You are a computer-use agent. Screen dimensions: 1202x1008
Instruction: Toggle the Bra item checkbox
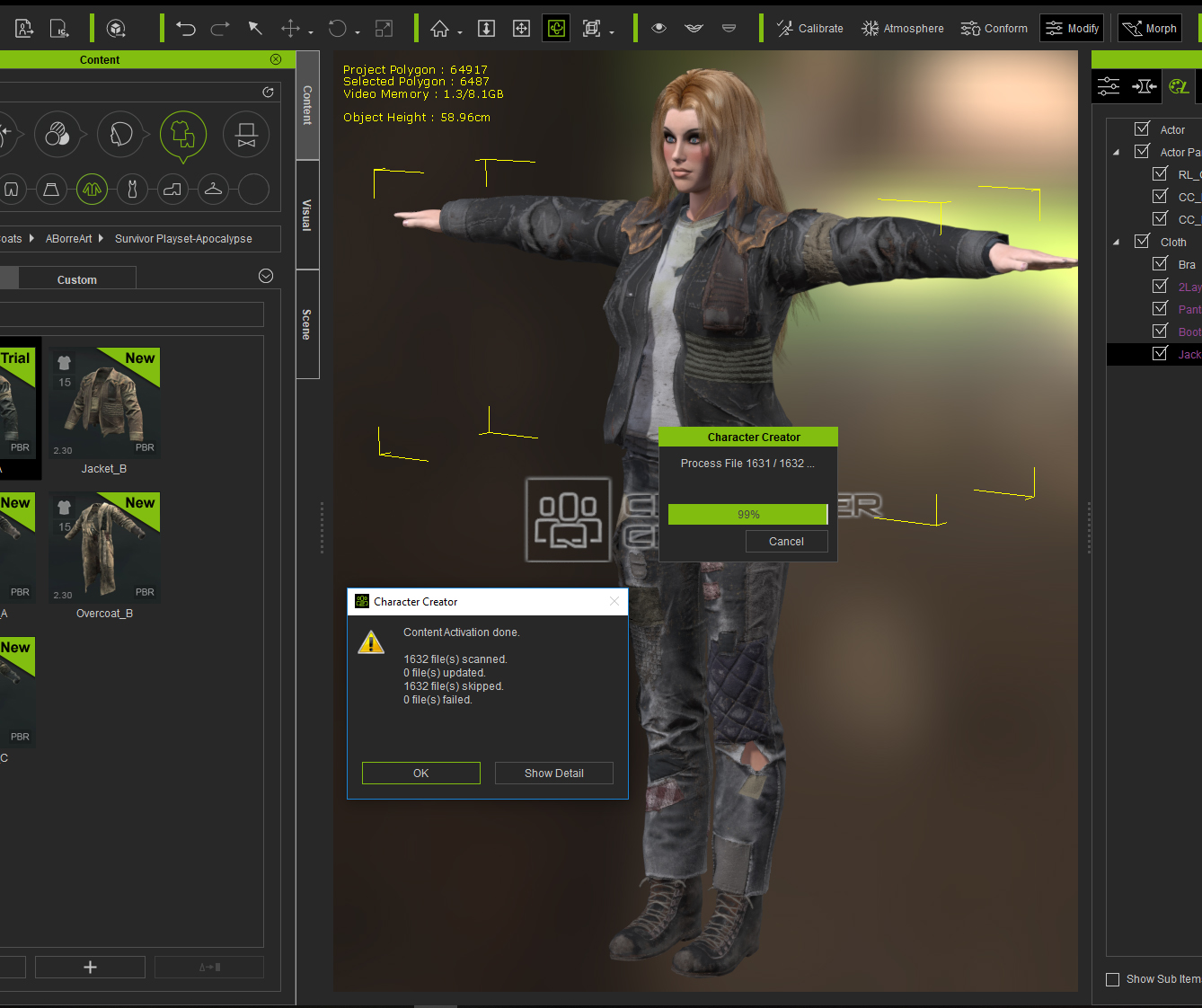[1160, 263]
